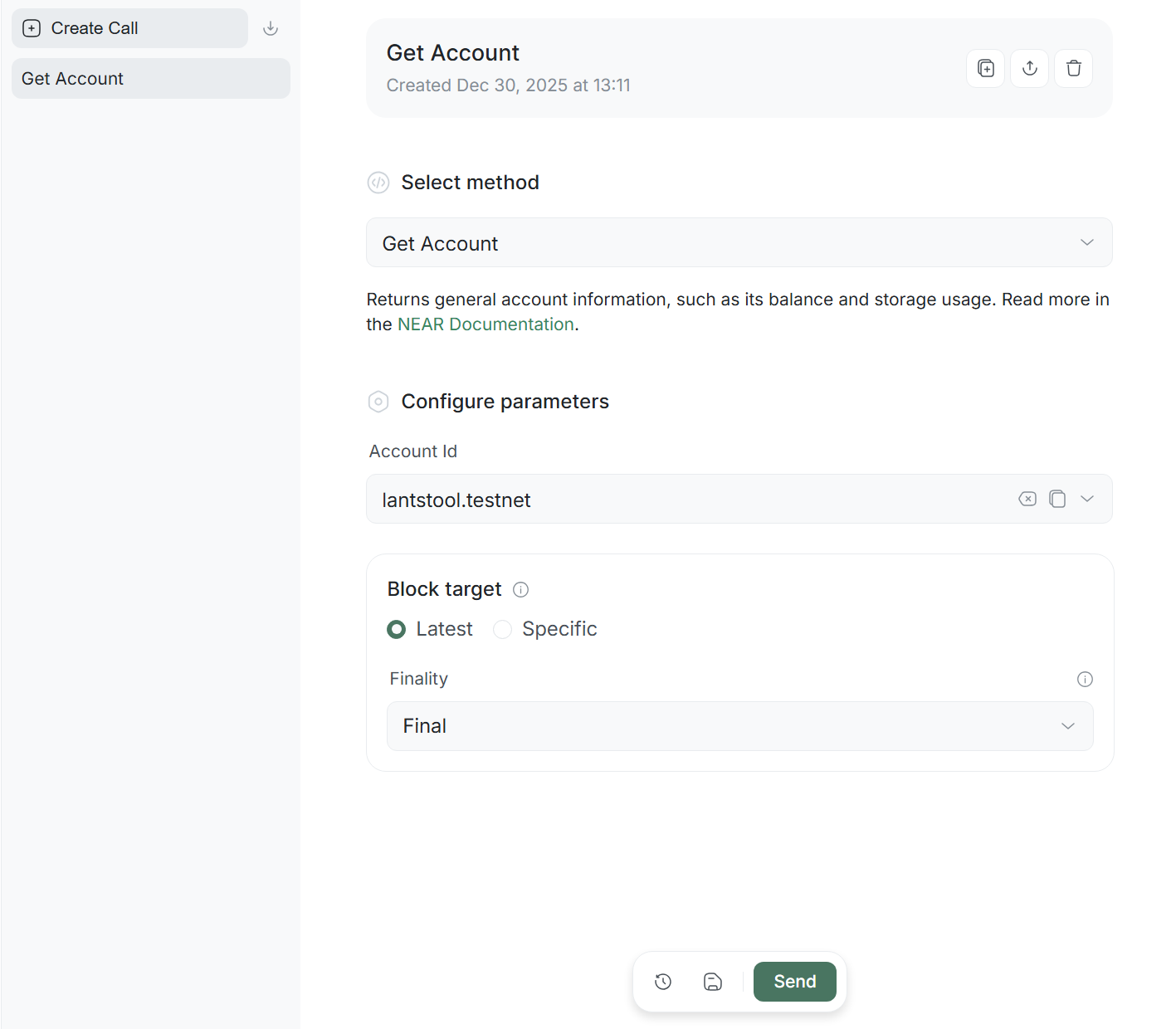Viewport: 1176px width, 1029px height.
Task: Expand the Account Id suggestions chevron
Action: [1086, 499]
